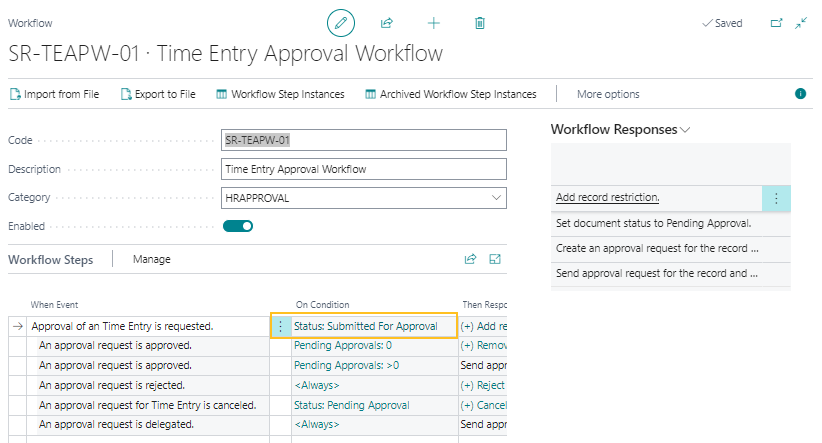Viewport: 822px width, 443px height.
Task: Share the Workflow Steps list icon
Action: click(x=470, y=259)
